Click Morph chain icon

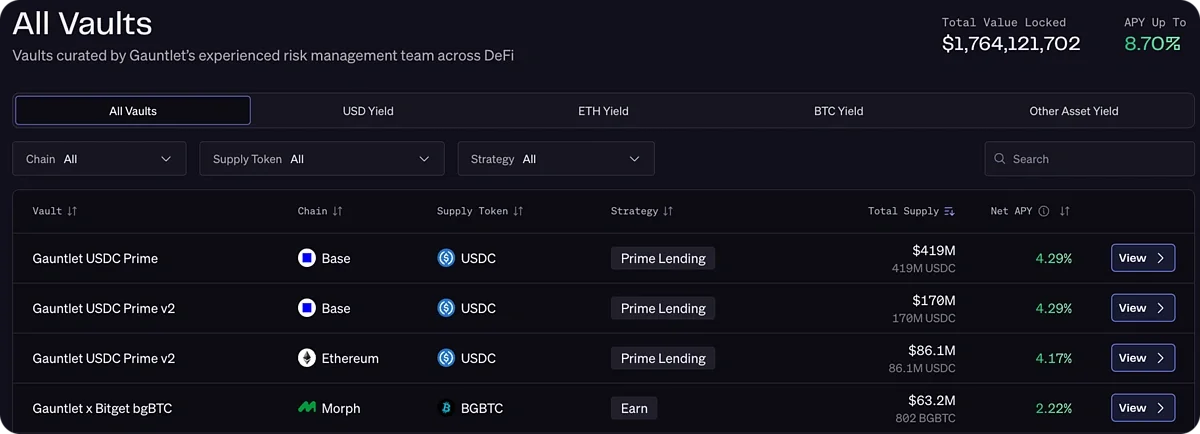[x=307, y=408]
